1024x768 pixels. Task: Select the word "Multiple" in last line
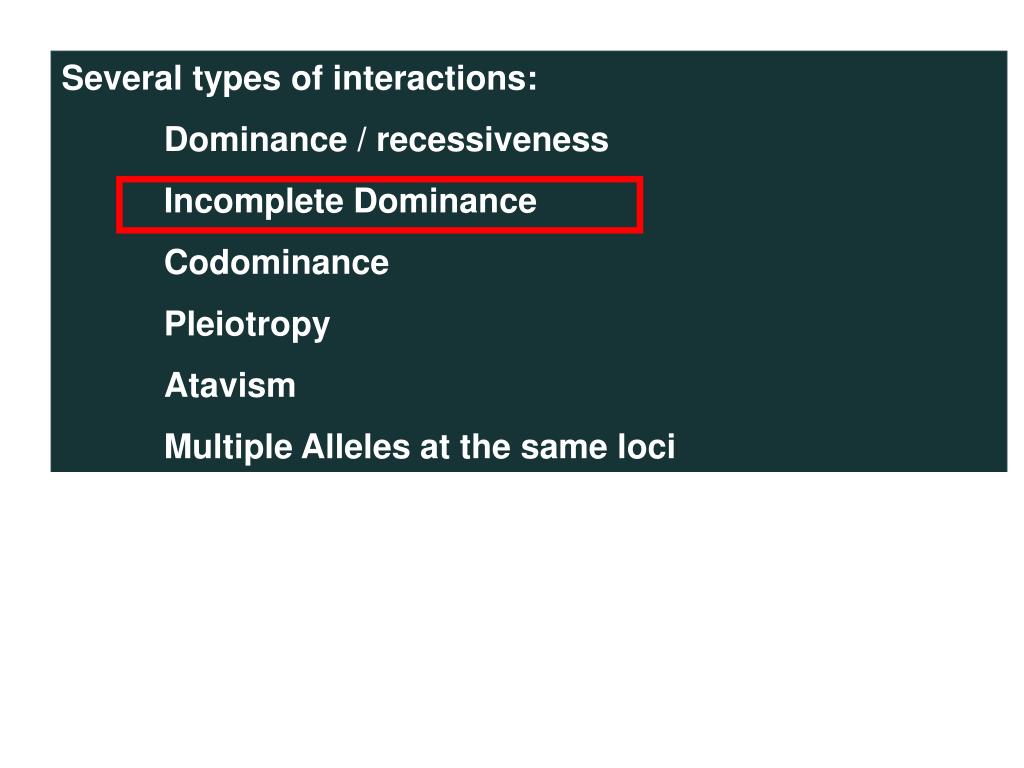pyautogui.click(x=229, y=449)
